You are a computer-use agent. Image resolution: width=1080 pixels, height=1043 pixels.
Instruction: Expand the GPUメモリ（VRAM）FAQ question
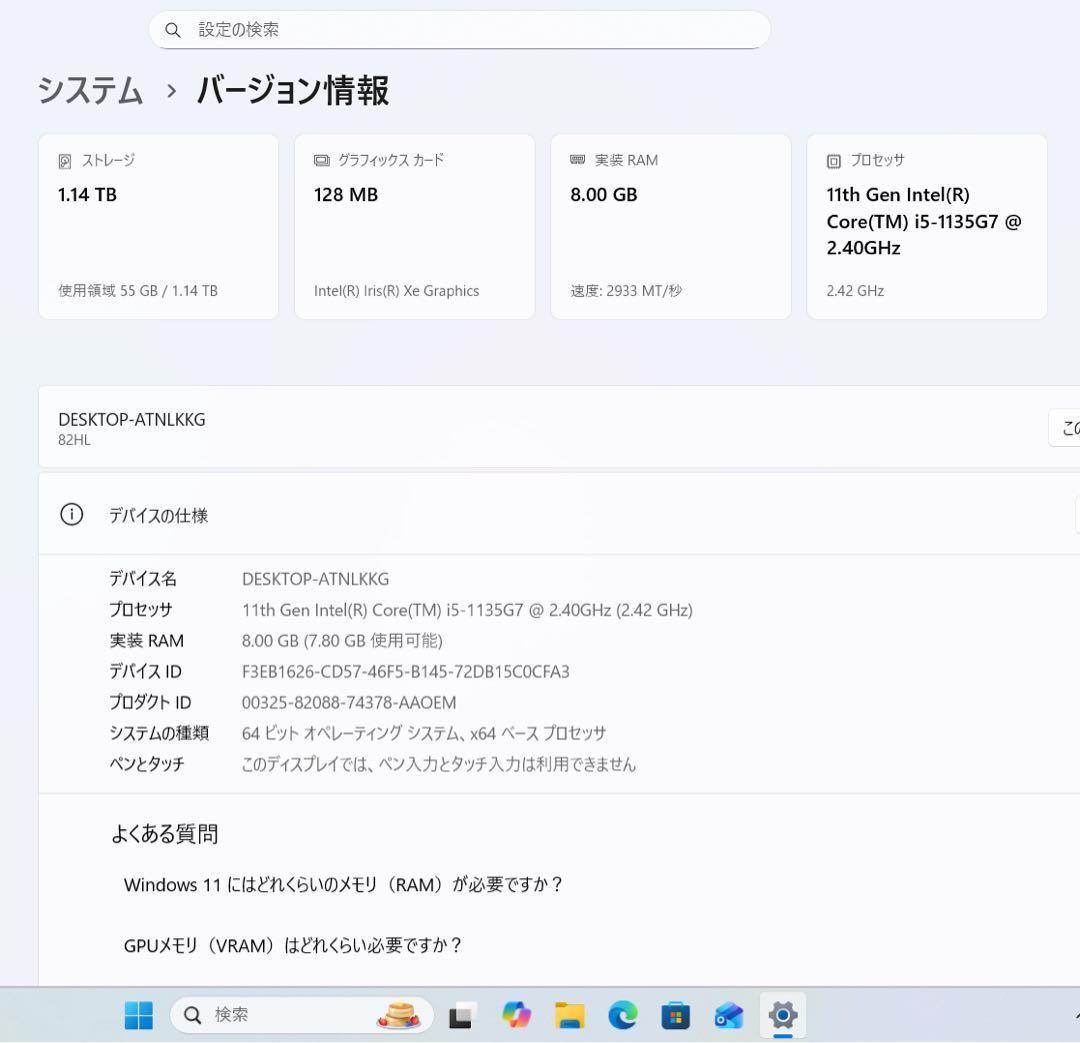pyautogui.click(x=292, y=945)
